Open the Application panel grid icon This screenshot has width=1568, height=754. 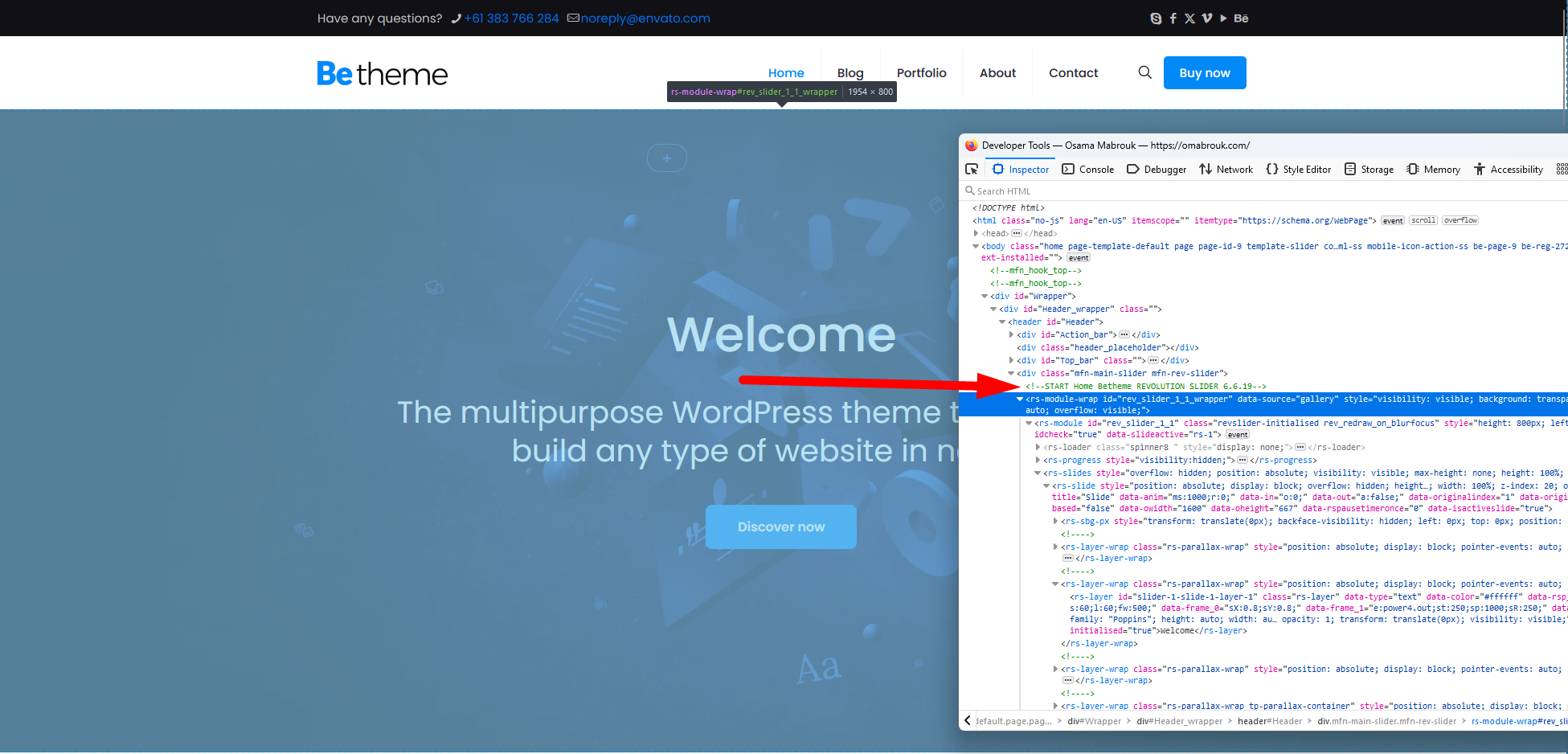[1562, 169]
